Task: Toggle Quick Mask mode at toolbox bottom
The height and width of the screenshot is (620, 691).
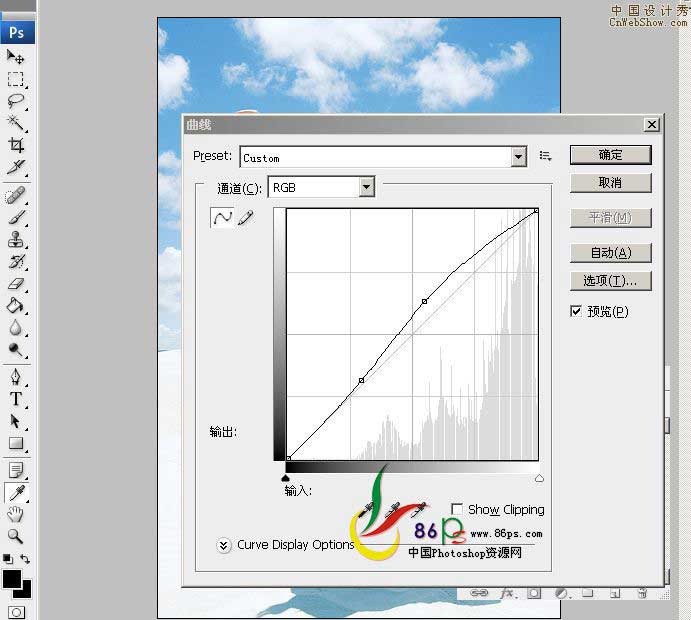Action: tap(16, 613)
